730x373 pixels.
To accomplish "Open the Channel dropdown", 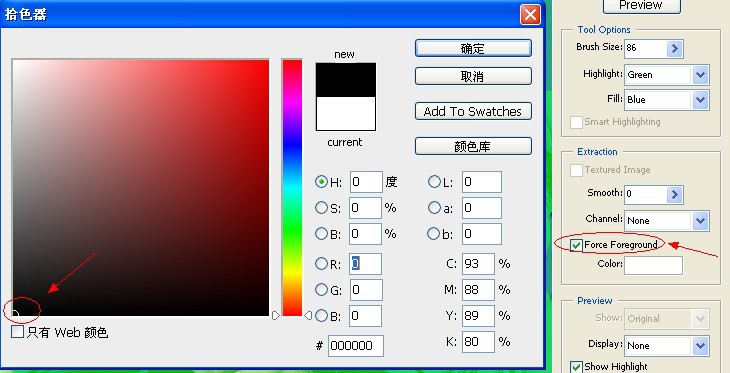I will (700, 221).
